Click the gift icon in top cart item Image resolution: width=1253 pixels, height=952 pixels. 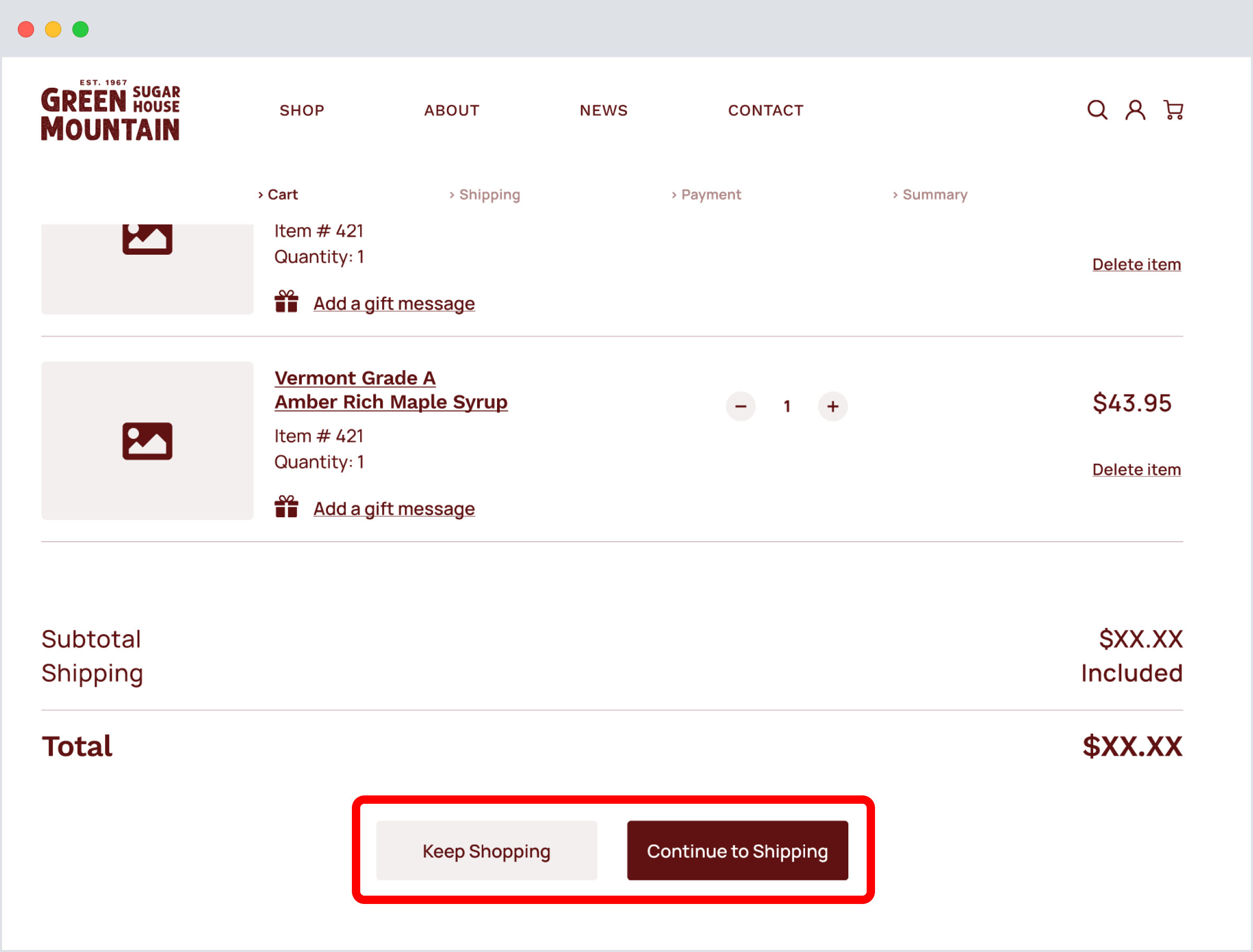coord(286,302)
